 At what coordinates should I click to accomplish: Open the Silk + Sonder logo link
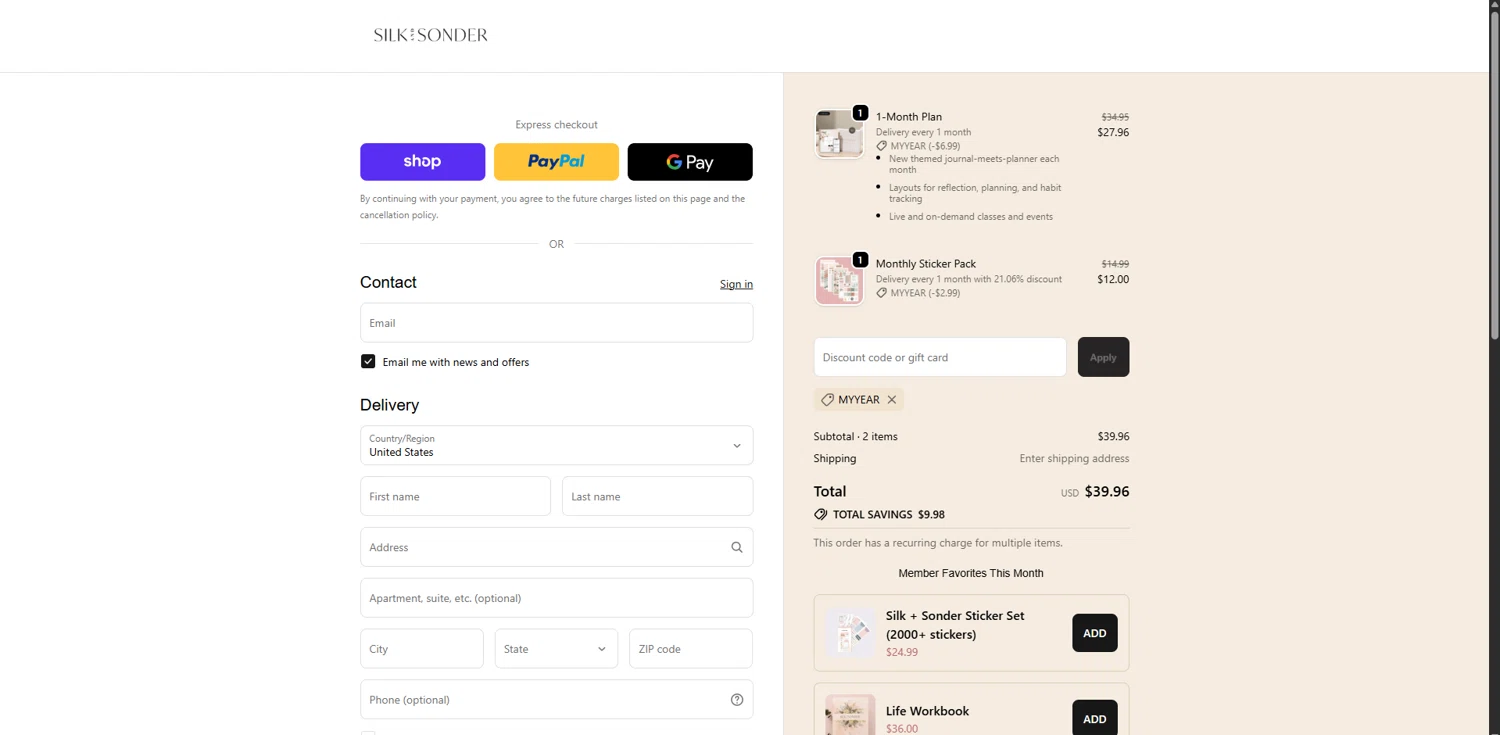431,35
